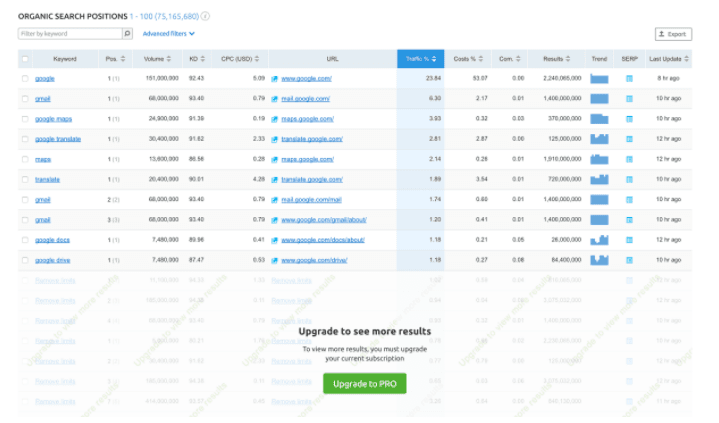Open the SERP snapshot for the google docs row
719x423 pixels.
coord(629,240)
